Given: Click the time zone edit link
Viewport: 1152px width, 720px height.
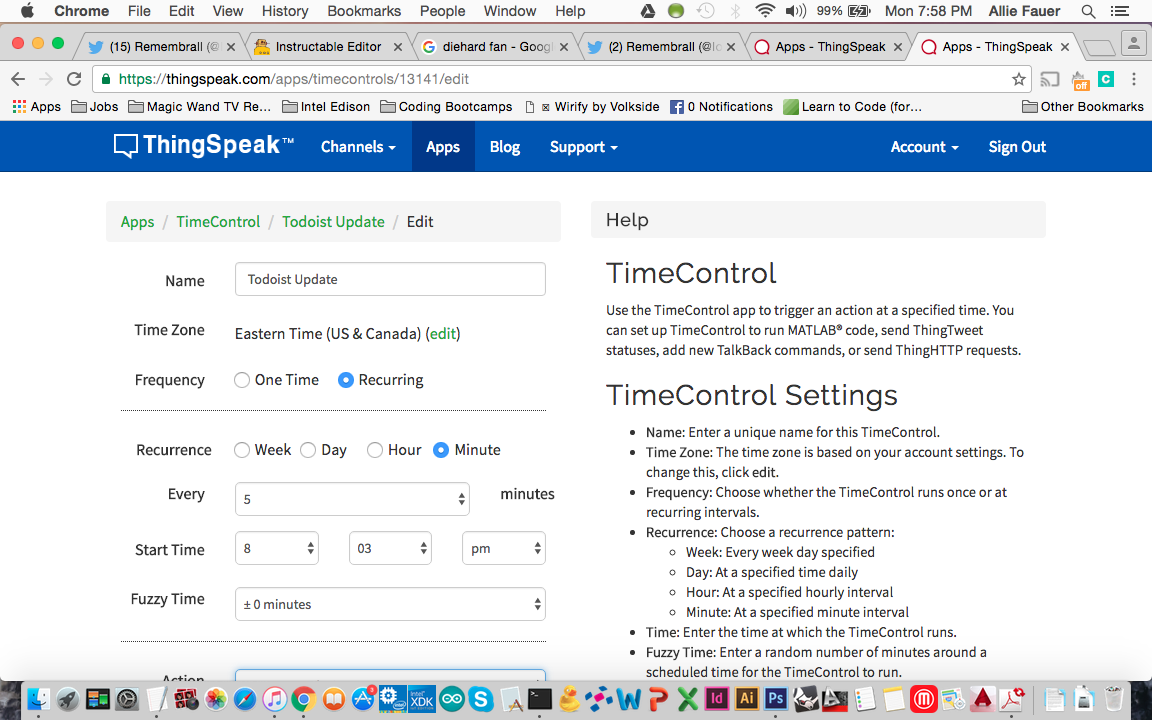Looking at the screenshot, I should click(x=443, y=334).
